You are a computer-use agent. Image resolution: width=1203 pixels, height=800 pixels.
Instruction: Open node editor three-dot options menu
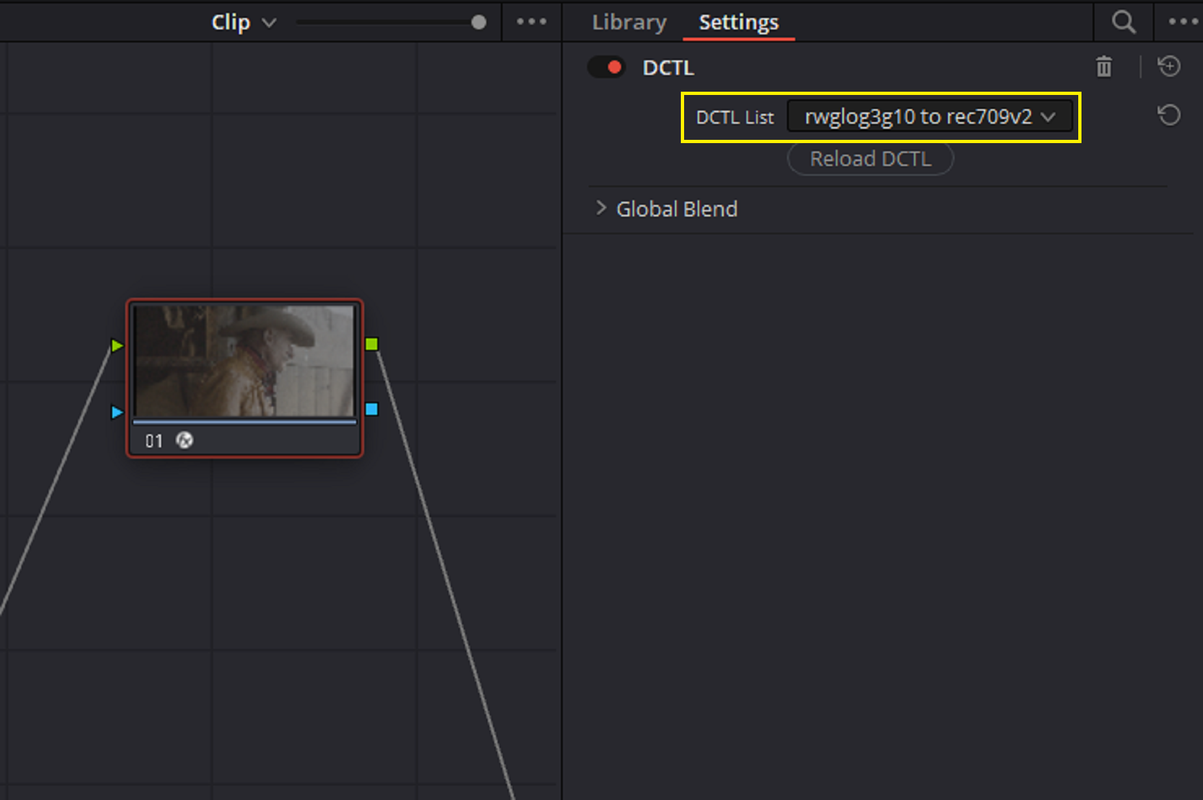tap(531, 22)
